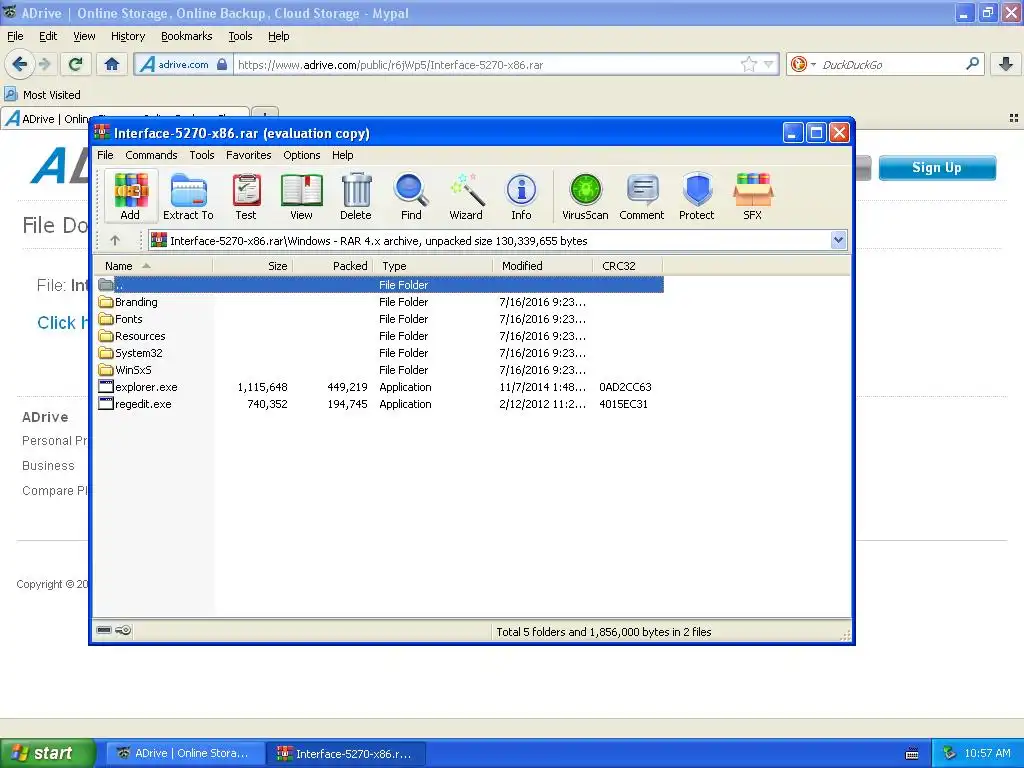Image resolution: width=1024 pixels, height=768 pixels.
Task: Open WinRAR Favorites menu
Action: point(249,155)
